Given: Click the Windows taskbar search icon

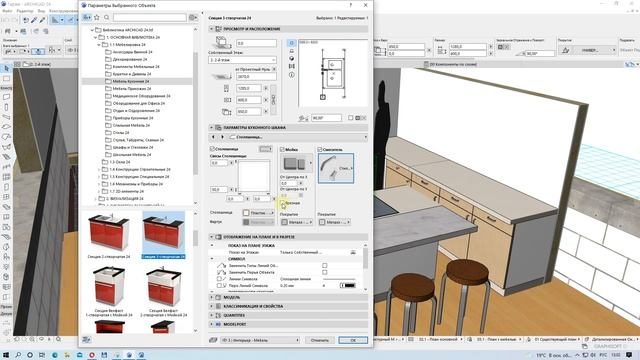Looking at the screenshot, I should tap(18, 355).
